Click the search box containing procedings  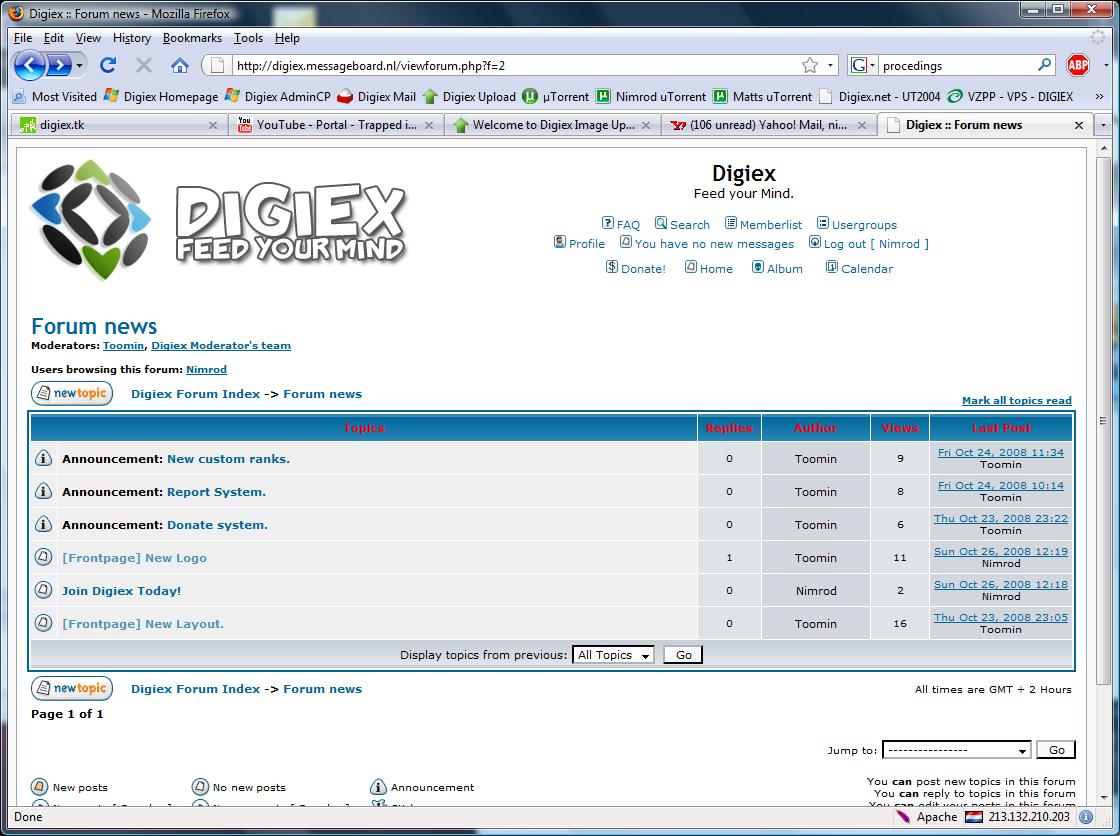[957, 66]
